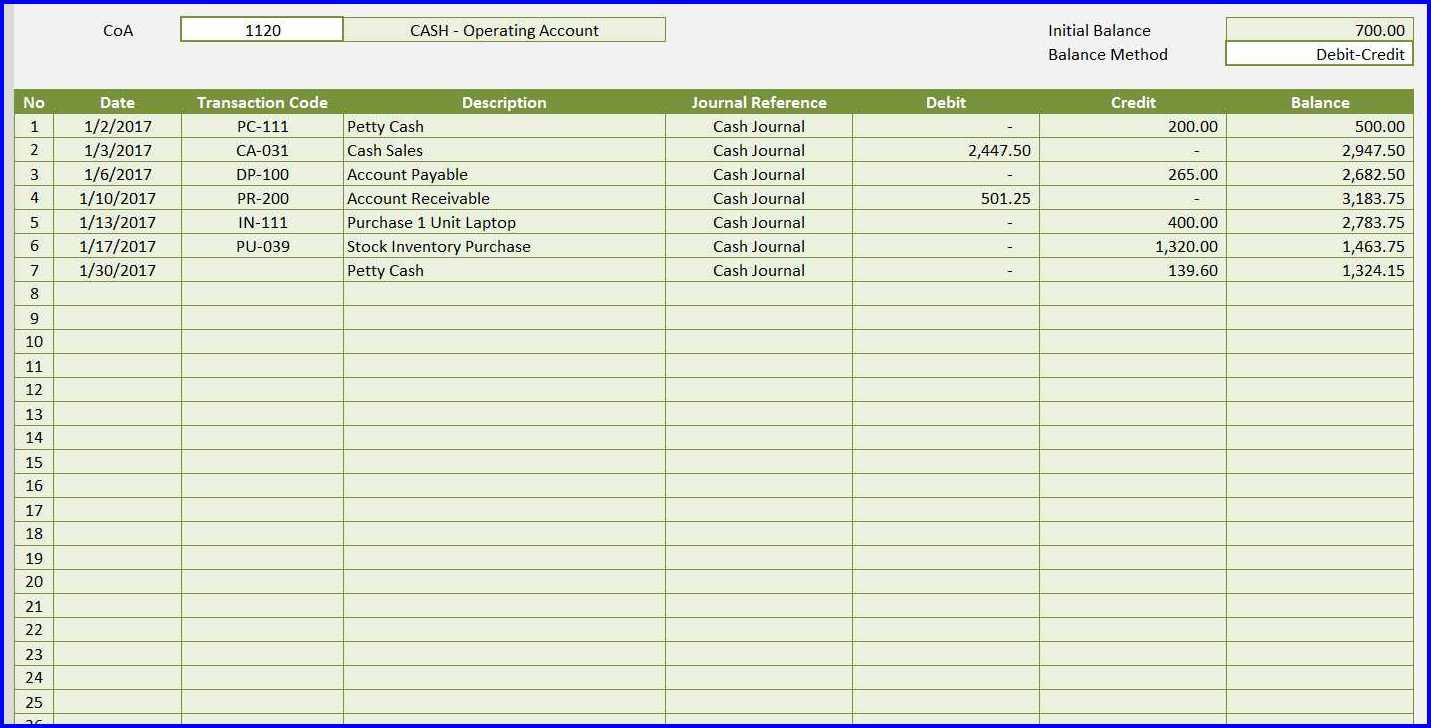This screenshot has height=728, width=1431.
Task: Select the Description column header
Action: (x=504, y=102)
